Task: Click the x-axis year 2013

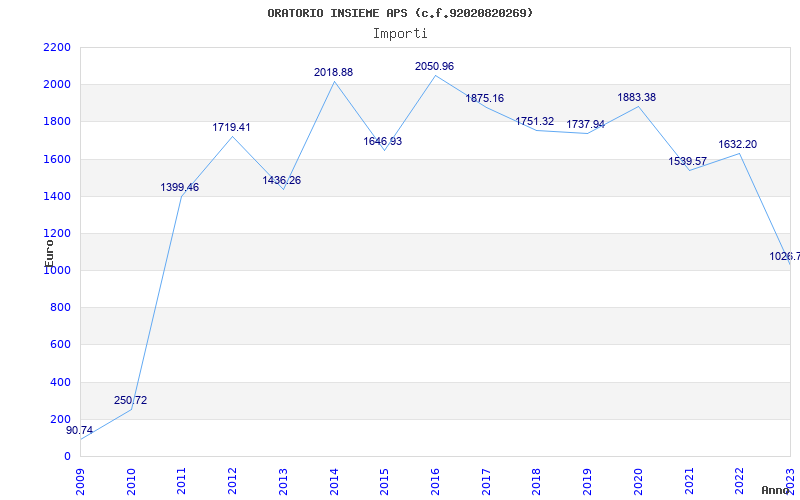Action: pyautogui.click(x=283, y=482)
